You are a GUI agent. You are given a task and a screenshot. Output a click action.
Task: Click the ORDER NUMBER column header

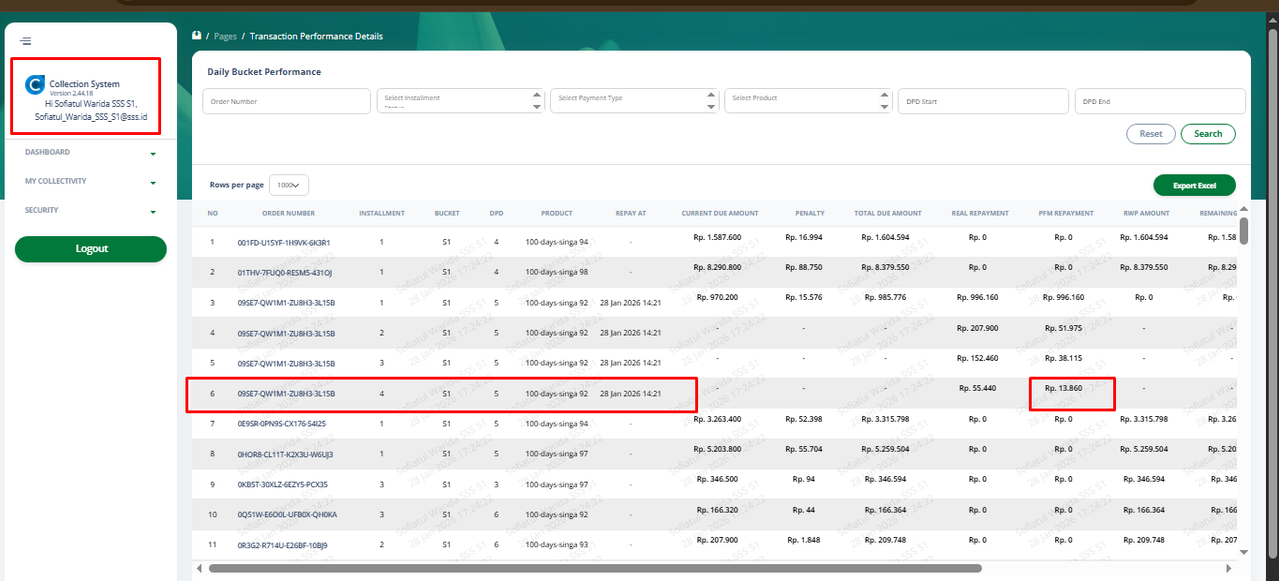coord(289,213)
